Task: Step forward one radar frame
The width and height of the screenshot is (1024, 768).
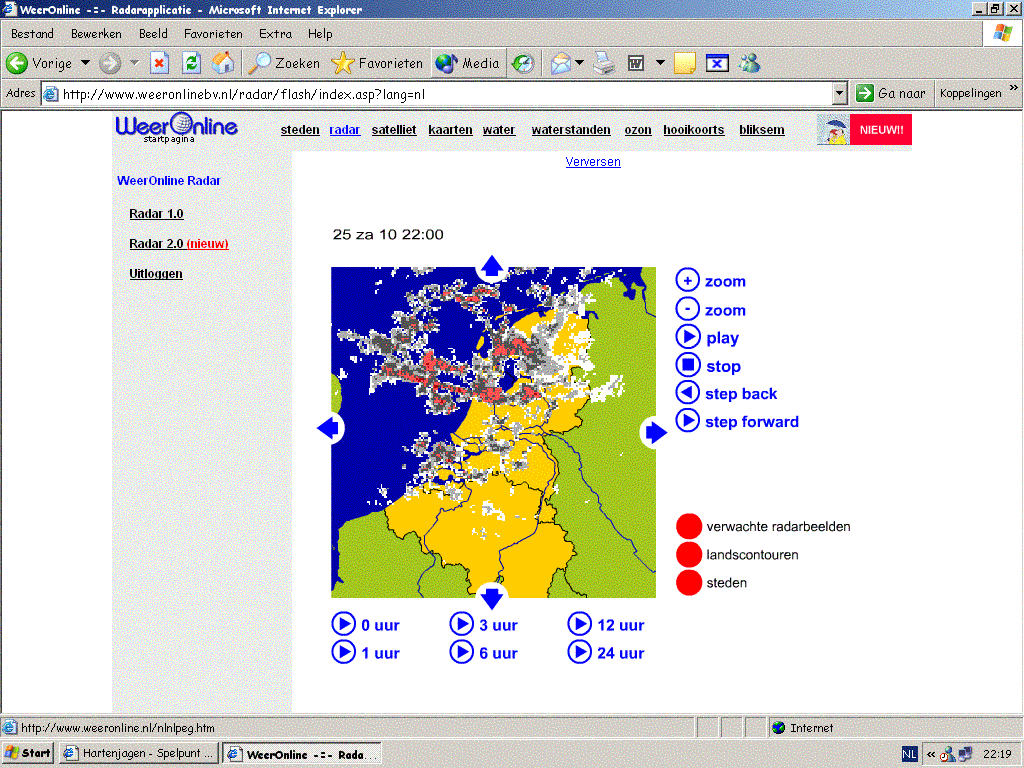Action: pyautogui.click(x=687, y=421)
